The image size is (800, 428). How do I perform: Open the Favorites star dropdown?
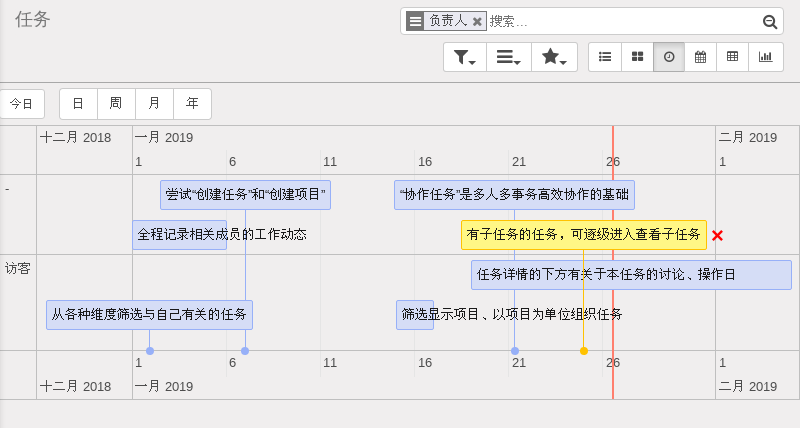pyautogui.click(x=554, y=57)
